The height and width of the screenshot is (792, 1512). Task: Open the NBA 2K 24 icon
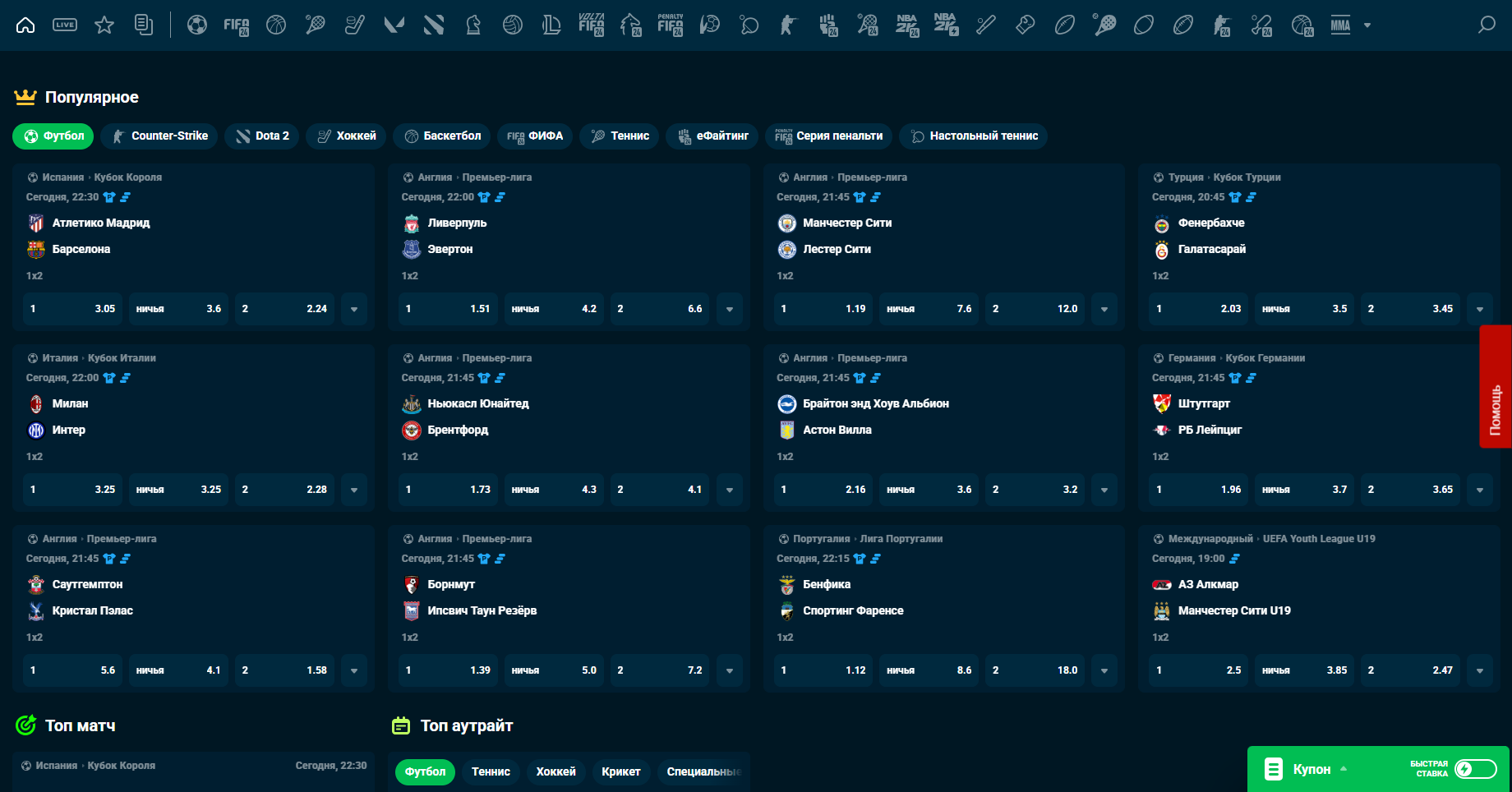pos(907,25)
